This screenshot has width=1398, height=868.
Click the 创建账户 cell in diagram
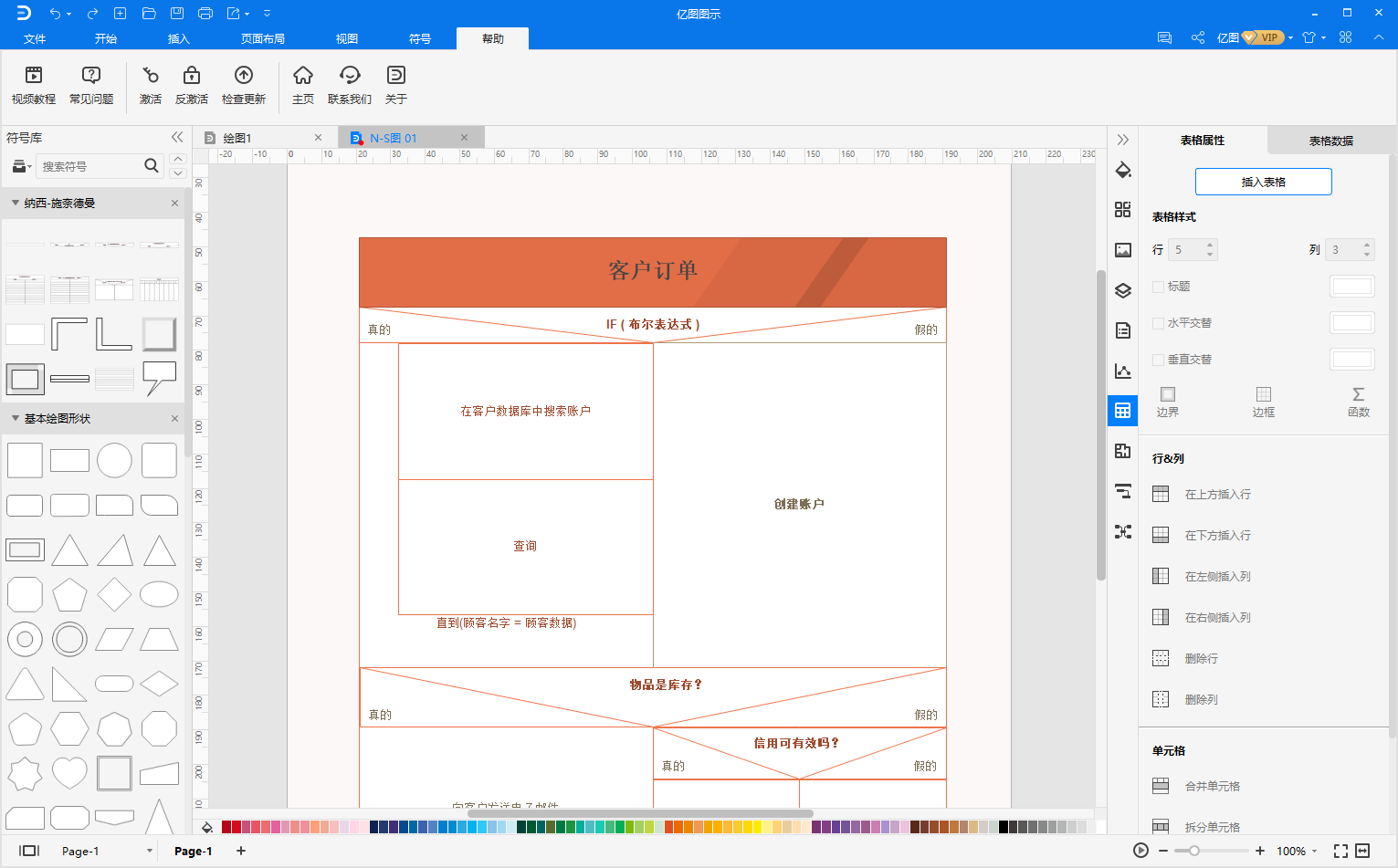(799, 504)
